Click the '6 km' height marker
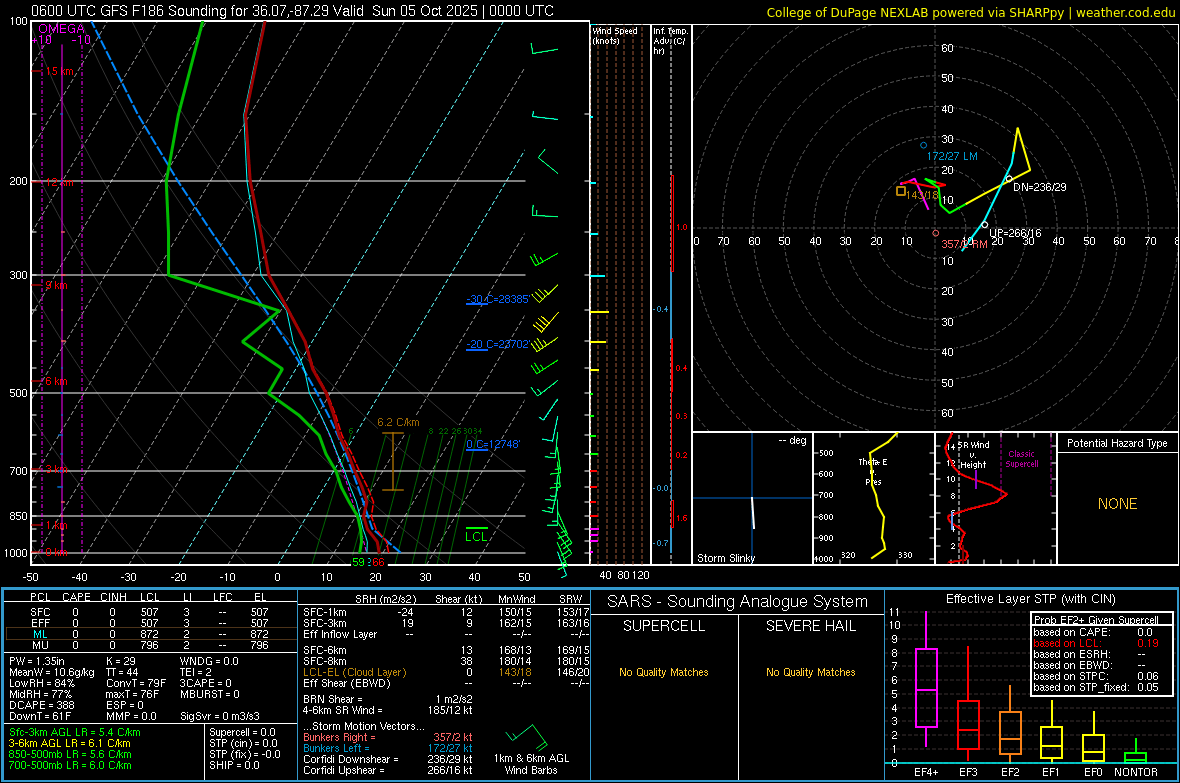 coord(56,381)
